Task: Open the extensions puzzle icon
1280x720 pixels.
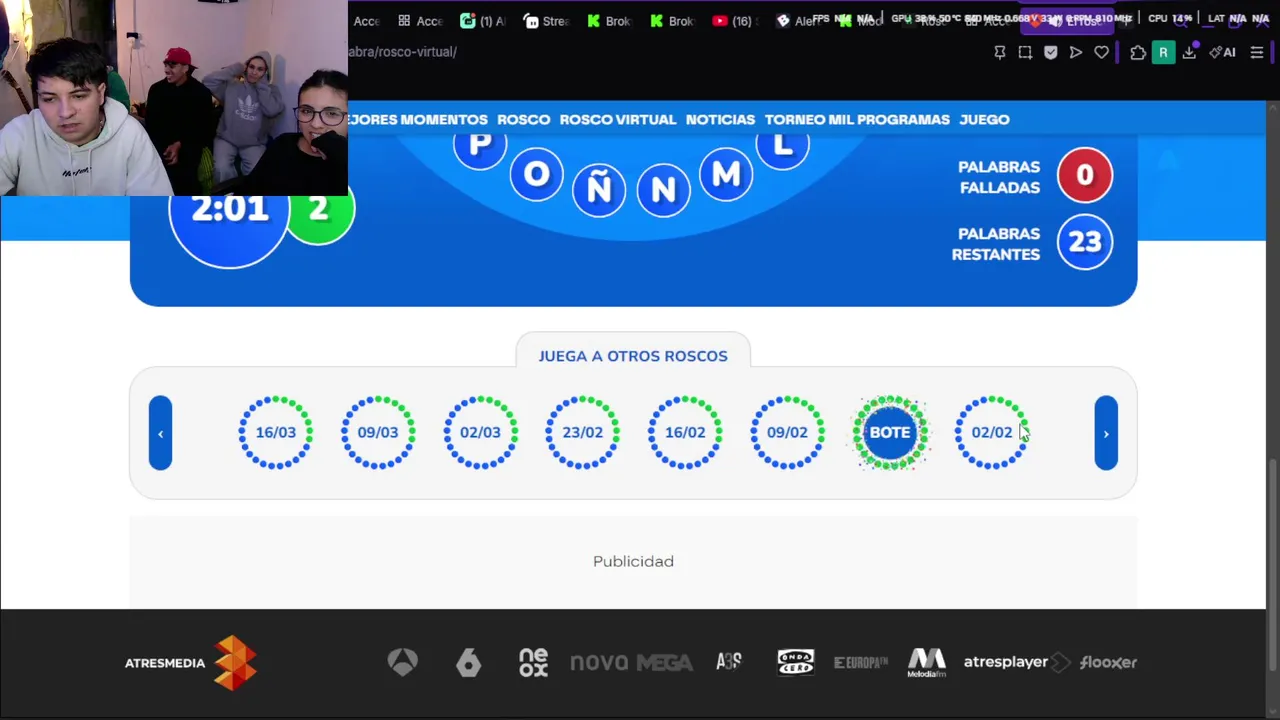Action: [x=1137, y=52]
